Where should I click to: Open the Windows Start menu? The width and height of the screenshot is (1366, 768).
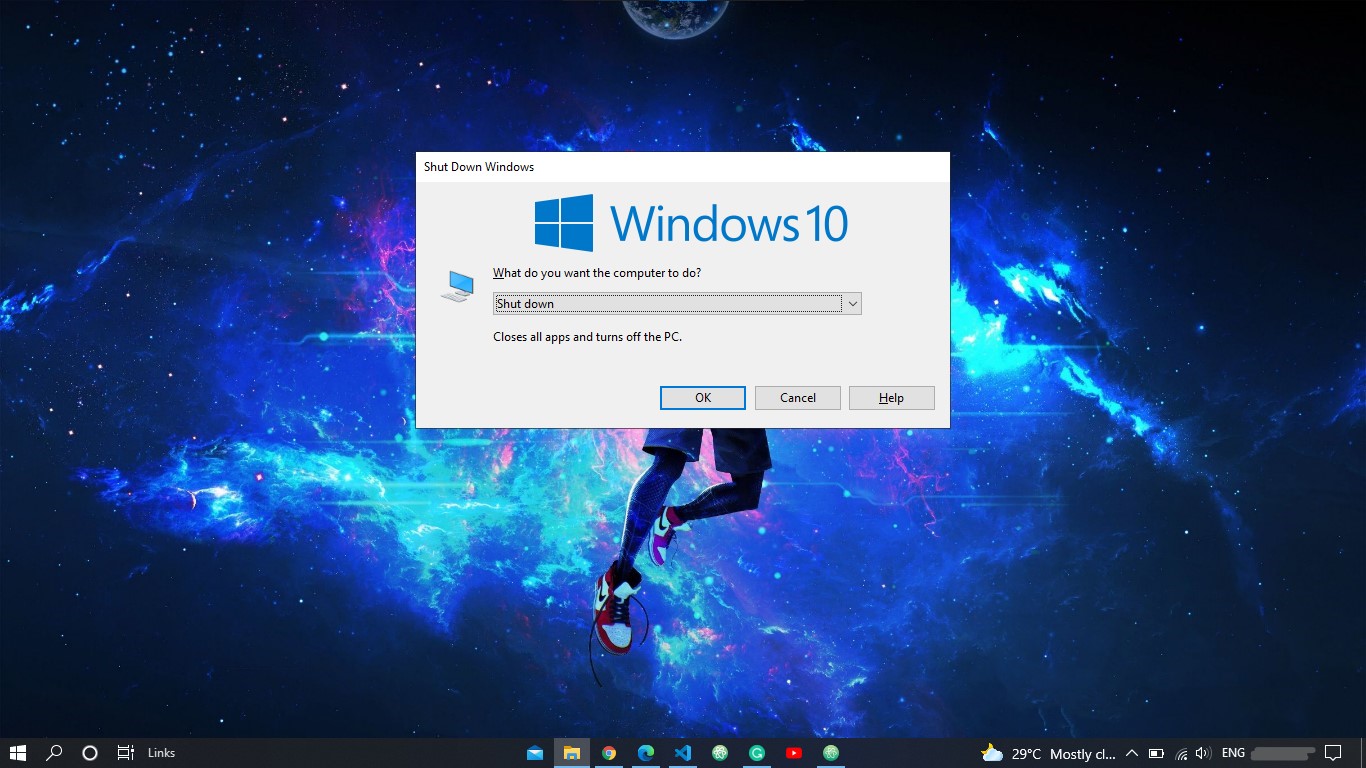18,753
